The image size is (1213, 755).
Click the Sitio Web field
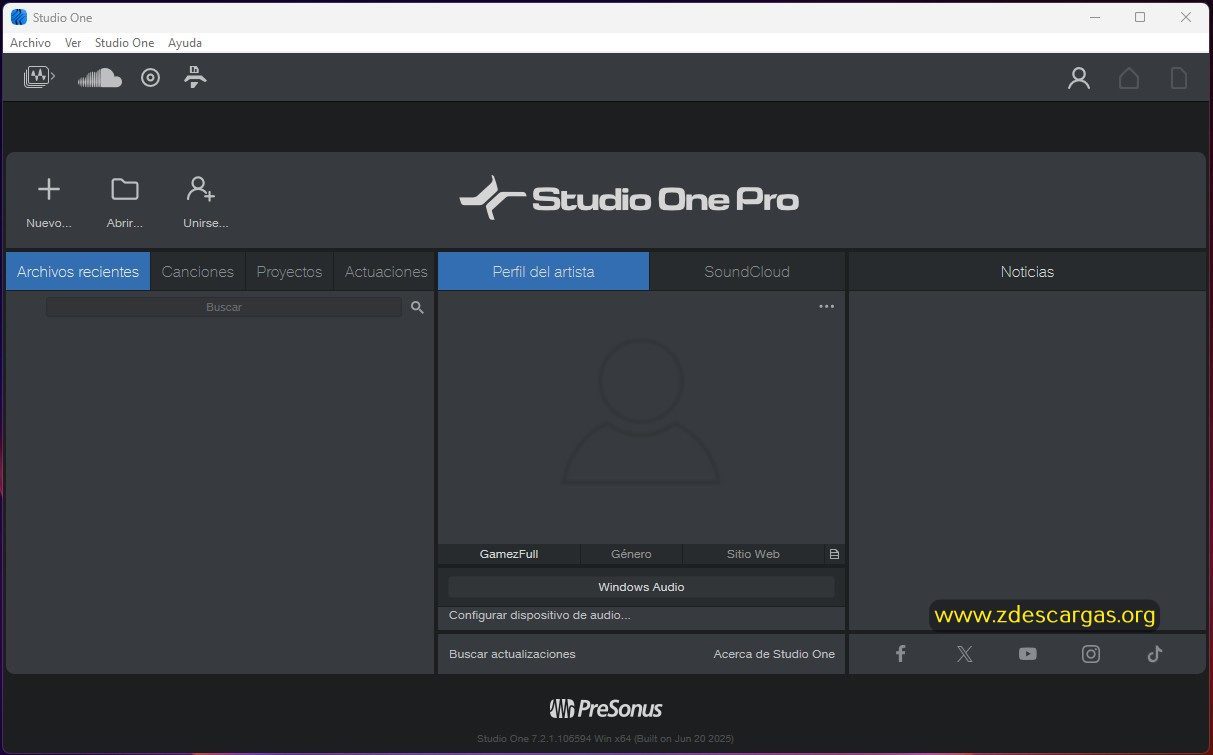click(753, 554)
